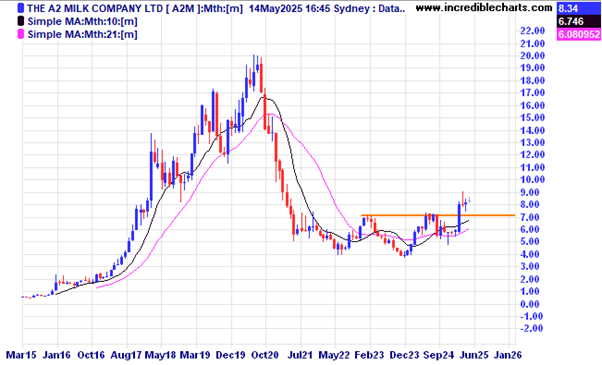Click the 22.00 price axis label
This screenshot has height=365, width=602.
pos(532,31)
